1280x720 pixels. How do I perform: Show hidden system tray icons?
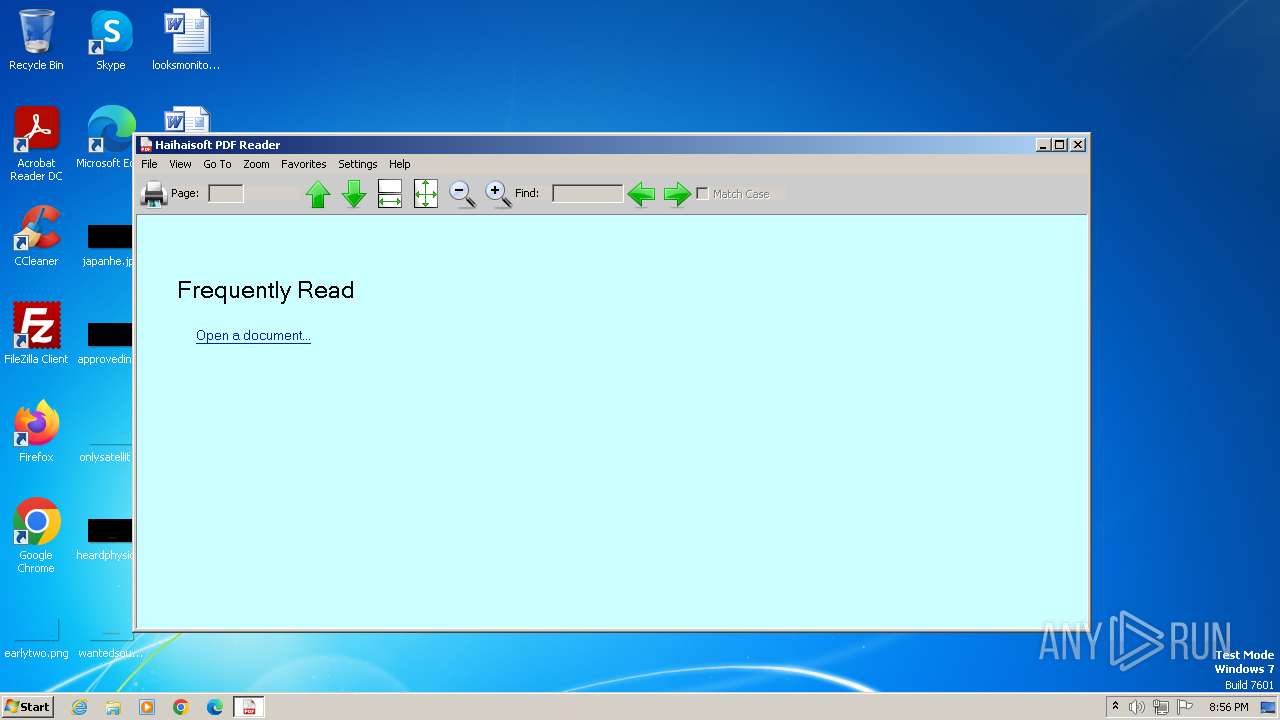1116,707
